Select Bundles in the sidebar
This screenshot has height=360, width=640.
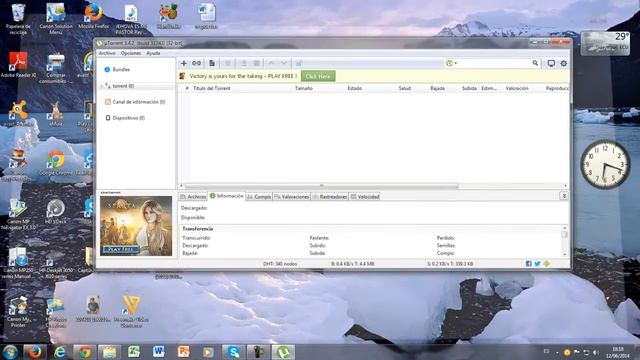coord(121,69)
